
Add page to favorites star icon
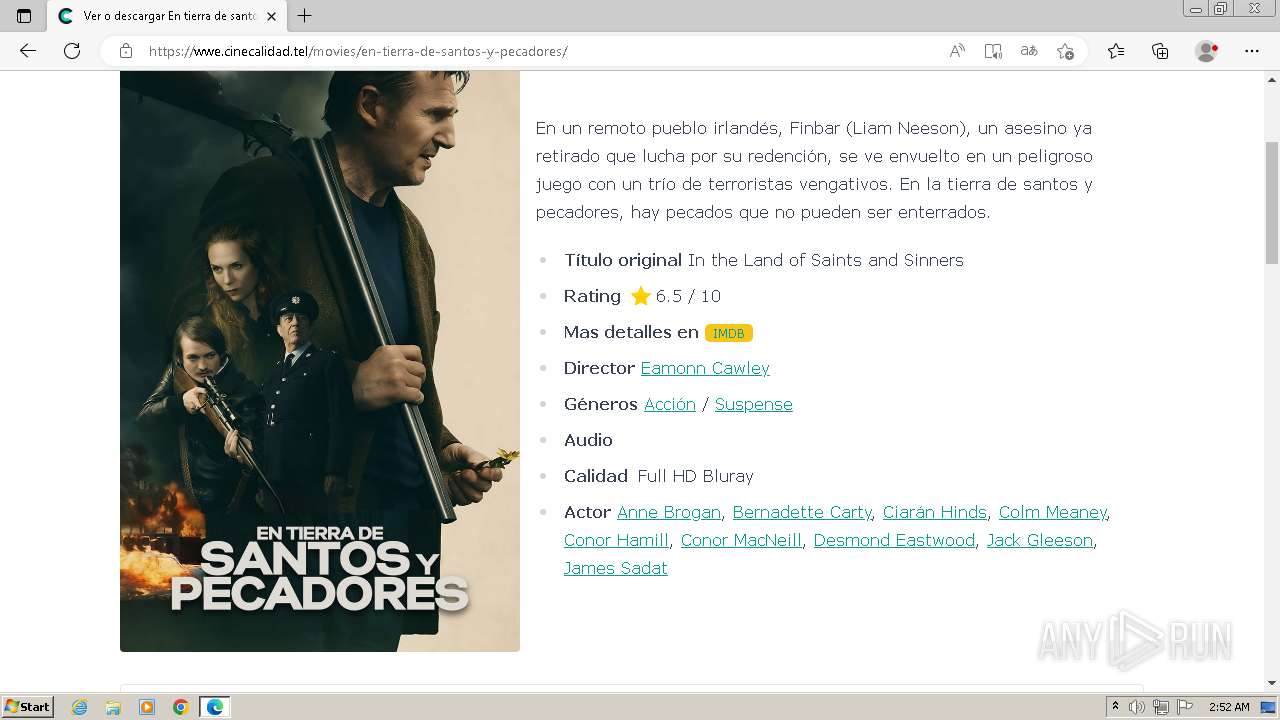(1065, 51)
